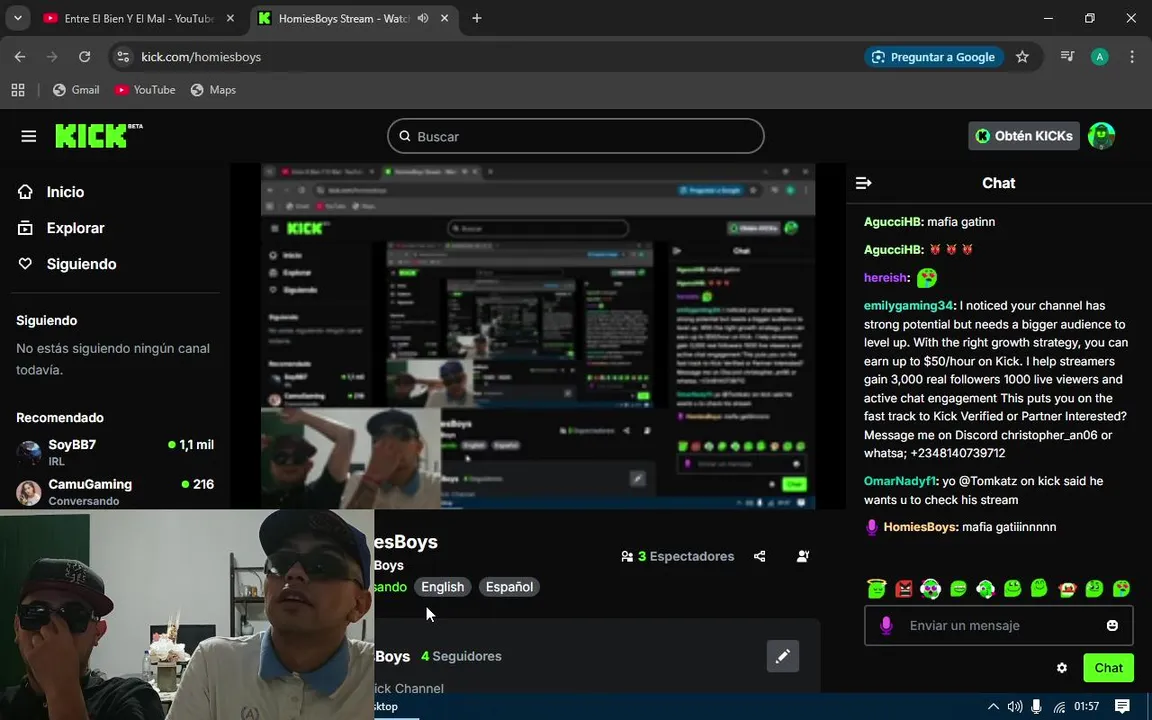Select the happy closed-eyes green emote

pyautogui.click(x=1039, y=588)
